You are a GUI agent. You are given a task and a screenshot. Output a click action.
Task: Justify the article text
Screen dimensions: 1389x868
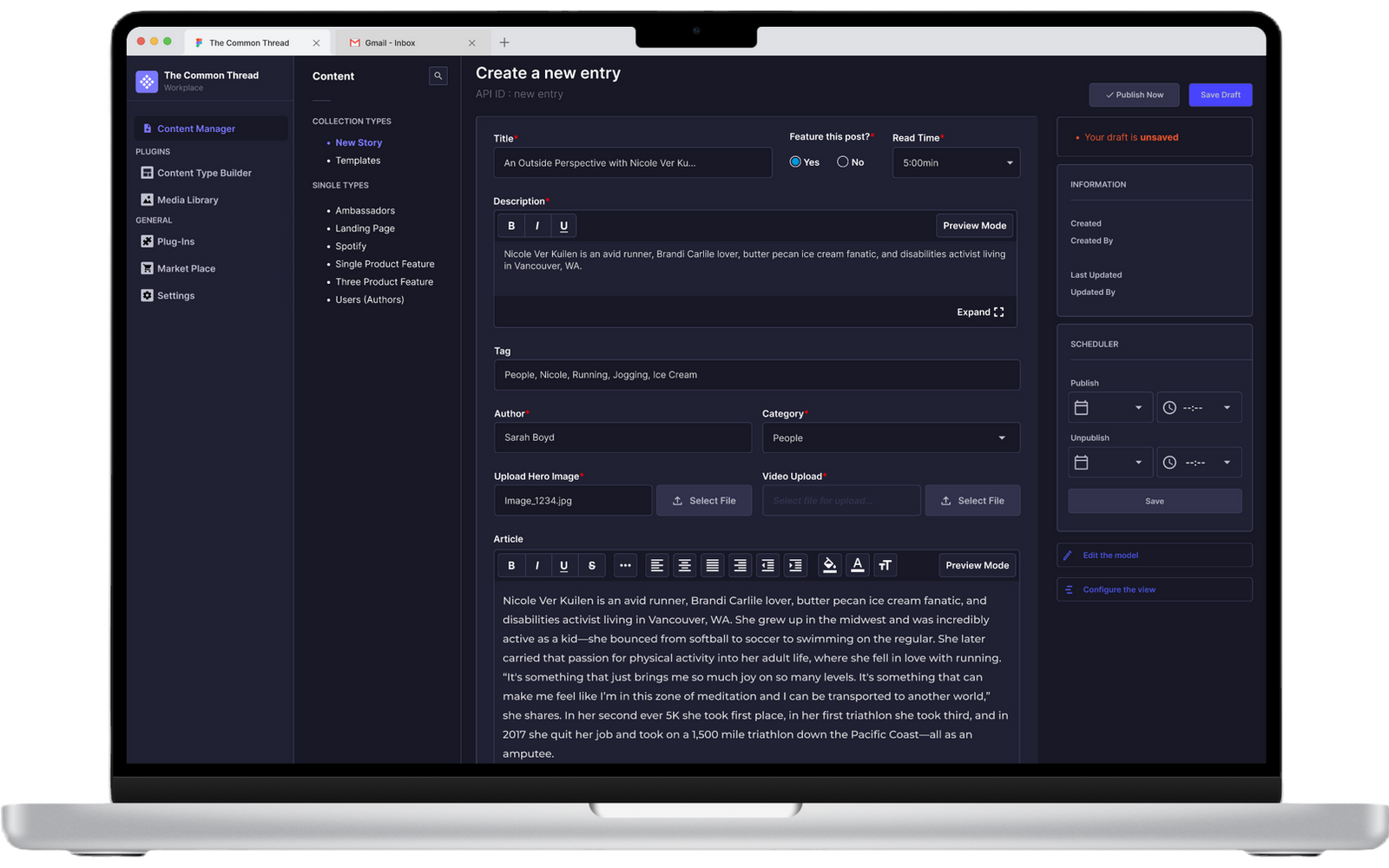713,566
